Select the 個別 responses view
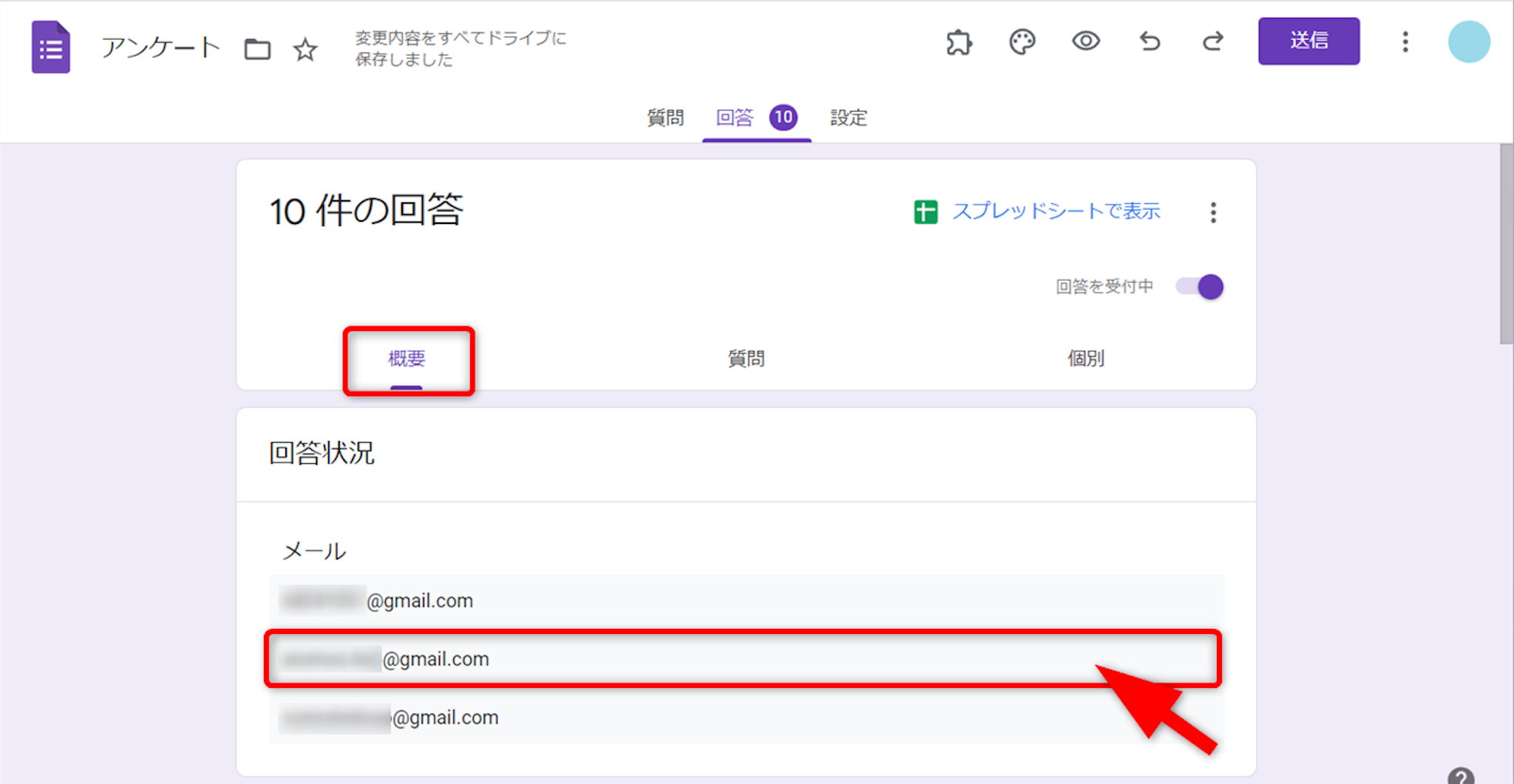The width and height of the screenshot is (1514, 784). tap(1085, 359)
